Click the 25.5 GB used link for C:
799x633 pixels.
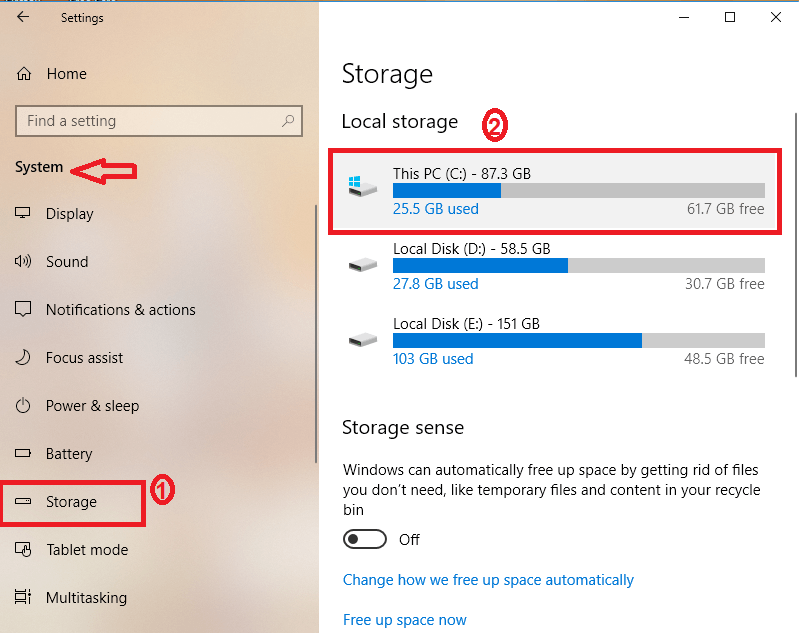click(x=436, y=209)
